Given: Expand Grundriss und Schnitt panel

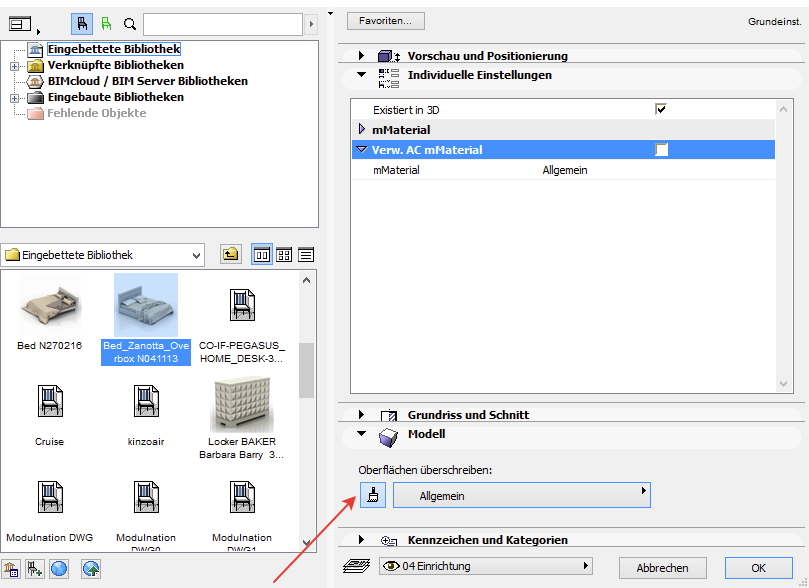Looking at the screenshot, I should click(361, 414).
